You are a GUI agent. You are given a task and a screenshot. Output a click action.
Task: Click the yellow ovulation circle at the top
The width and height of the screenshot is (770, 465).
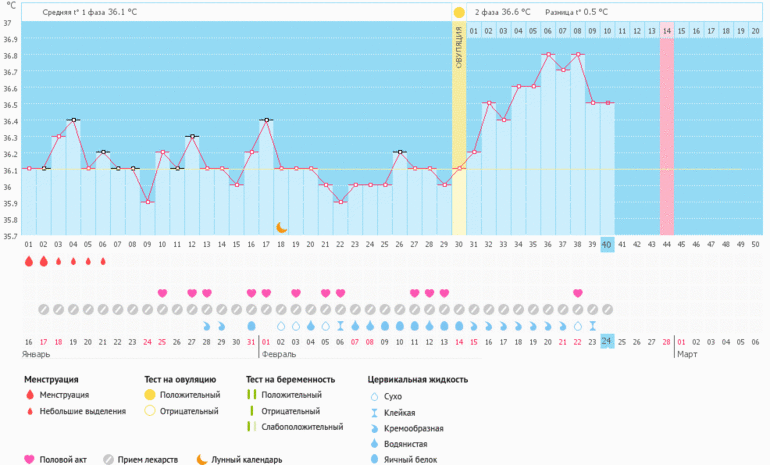click(459, 12)
